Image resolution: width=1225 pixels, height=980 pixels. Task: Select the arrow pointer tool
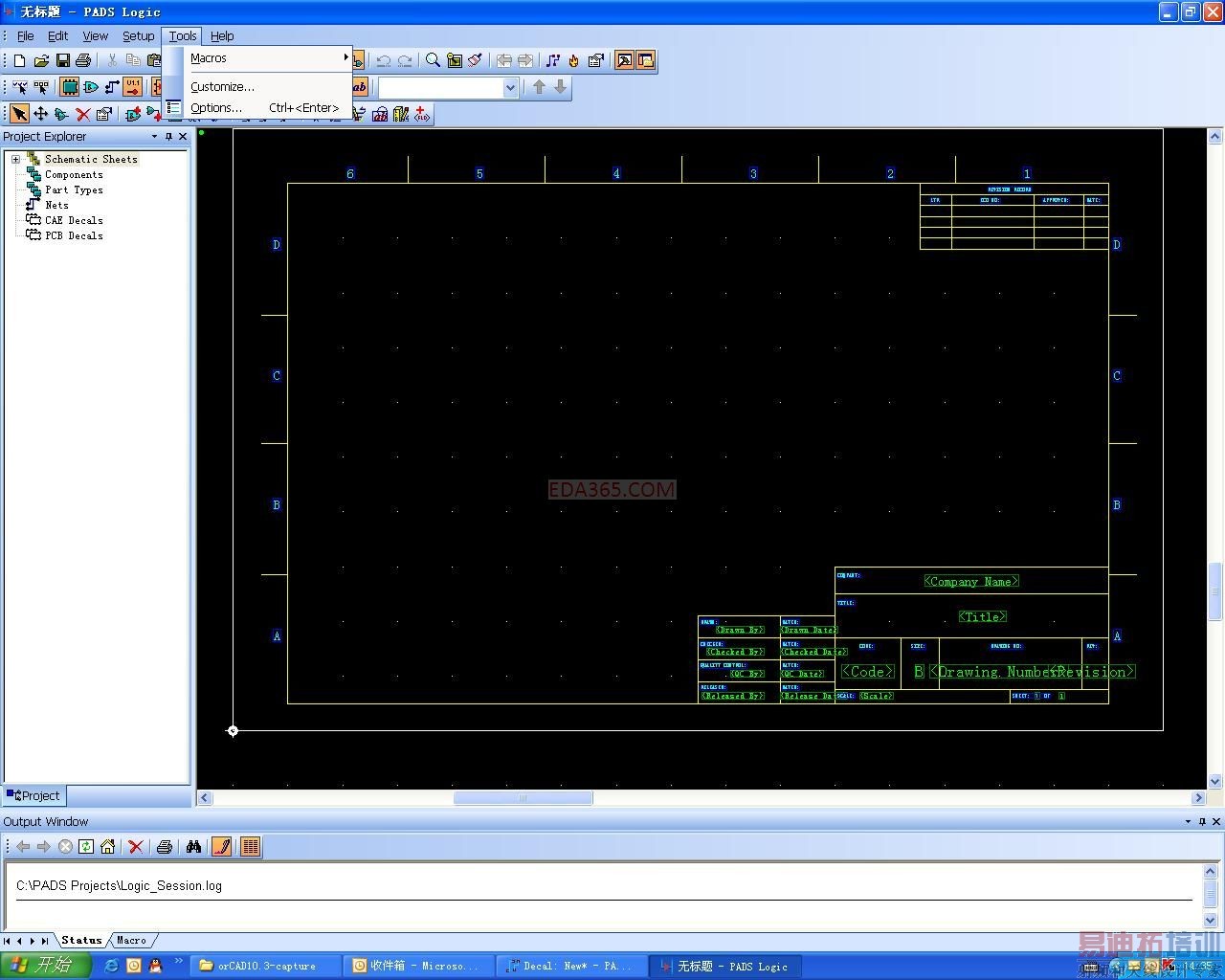tap(19, 114)
